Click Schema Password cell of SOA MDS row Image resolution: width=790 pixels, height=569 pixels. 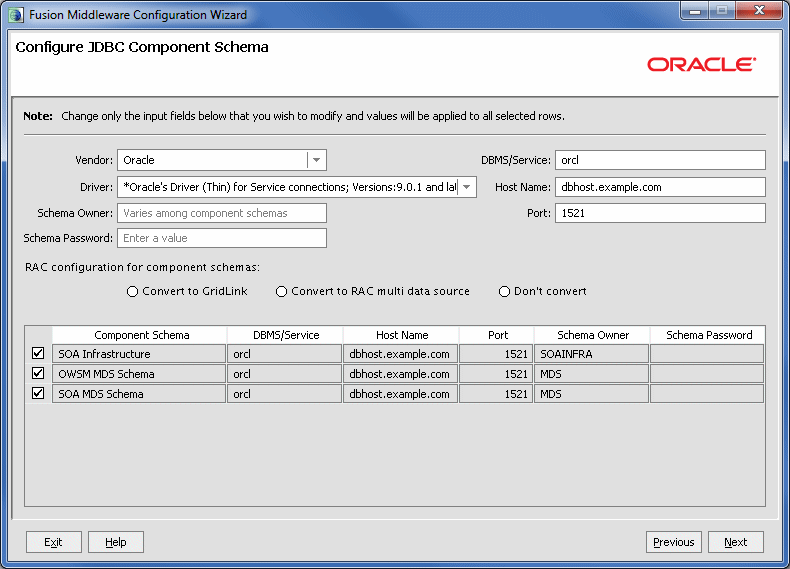point(707,394)
